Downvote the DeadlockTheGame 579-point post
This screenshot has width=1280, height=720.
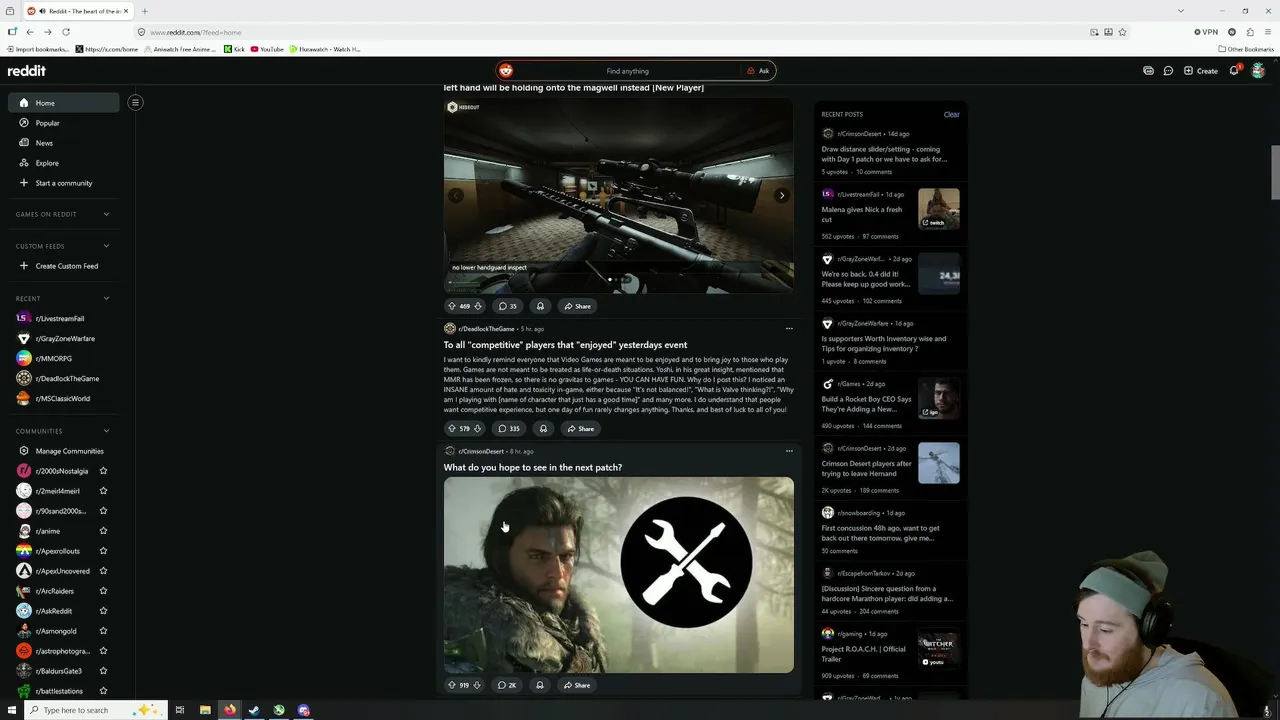point(478,429)
